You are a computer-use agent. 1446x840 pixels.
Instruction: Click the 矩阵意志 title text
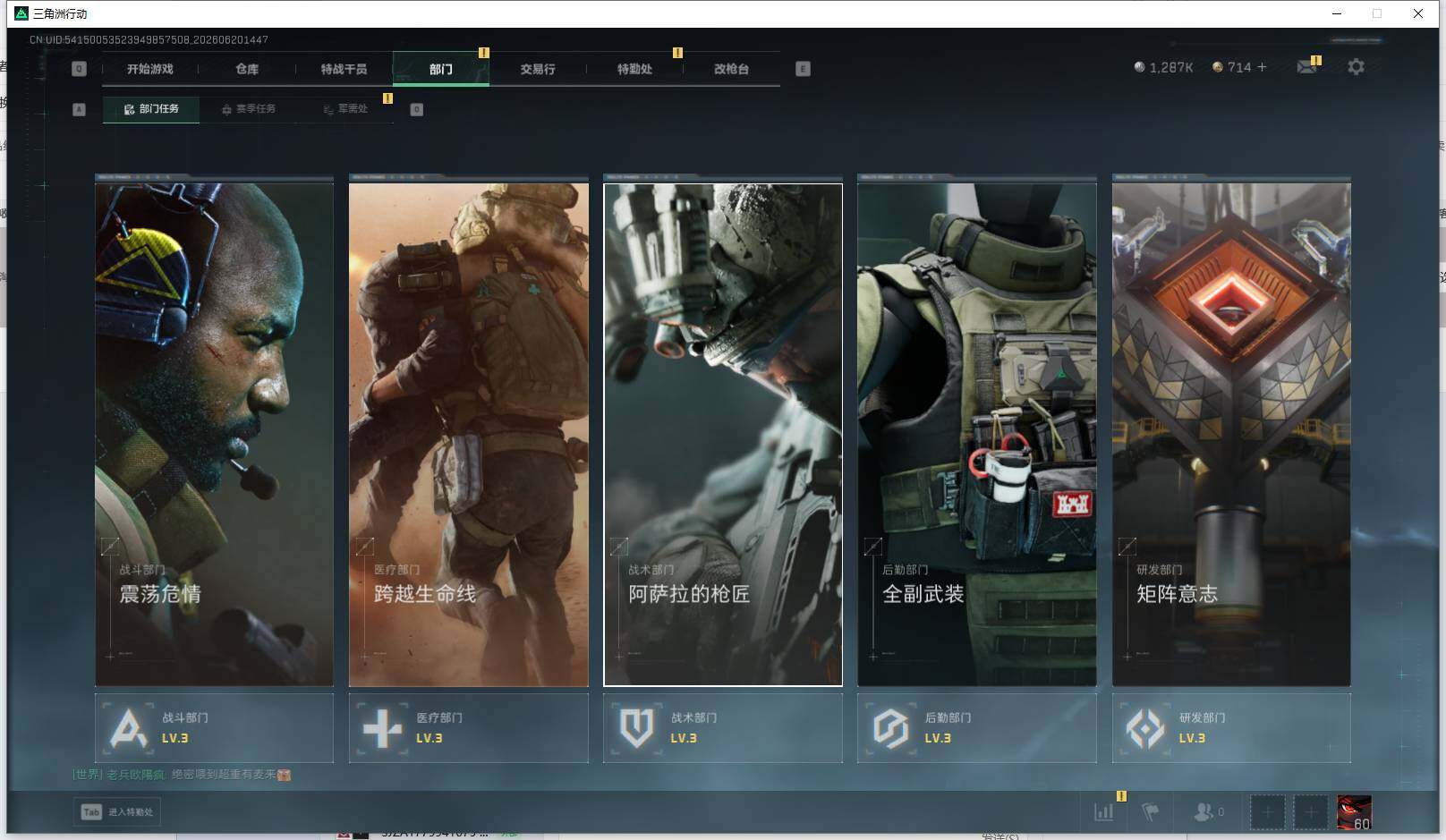click(x=1178, y=594)
